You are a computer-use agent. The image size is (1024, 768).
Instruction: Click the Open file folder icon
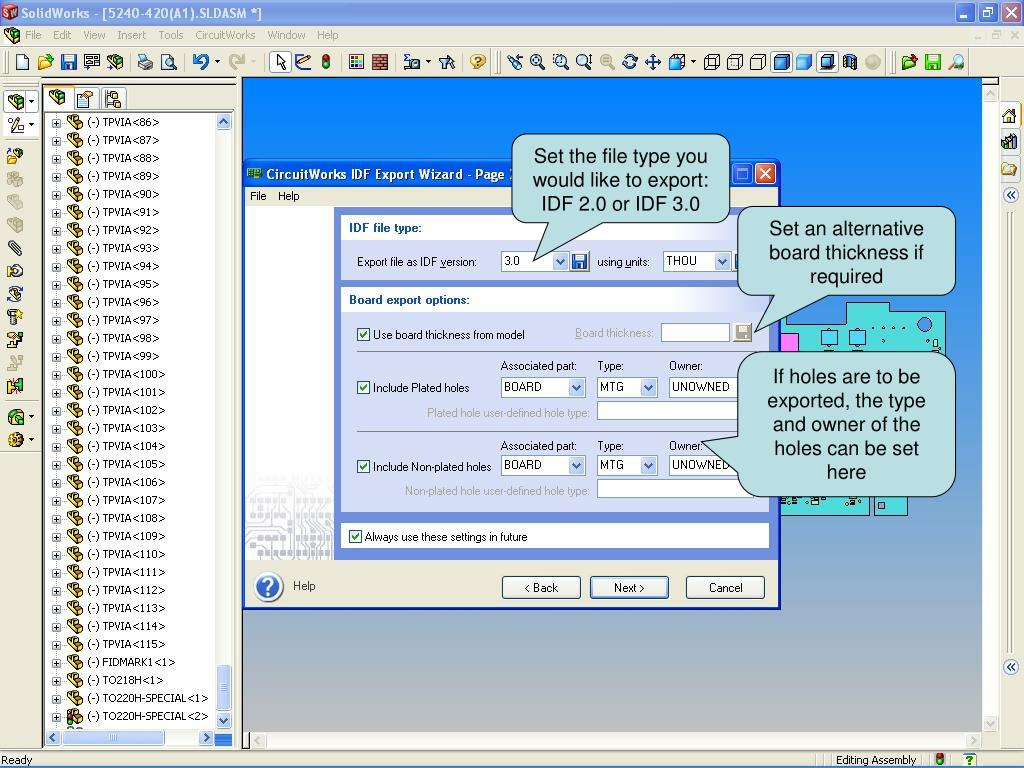[45, 62]
